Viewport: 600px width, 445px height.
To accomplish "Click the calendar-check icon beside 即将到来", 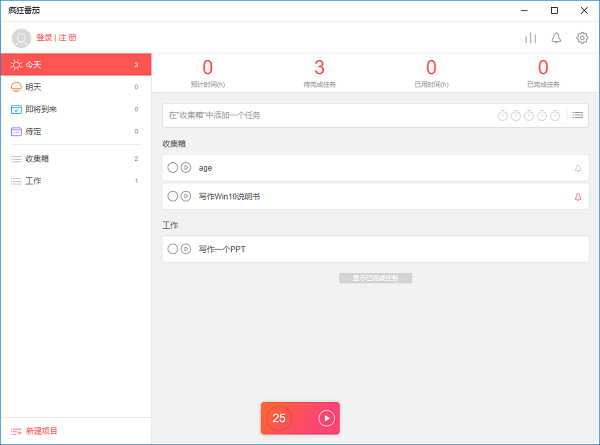I will pos(16,109).
